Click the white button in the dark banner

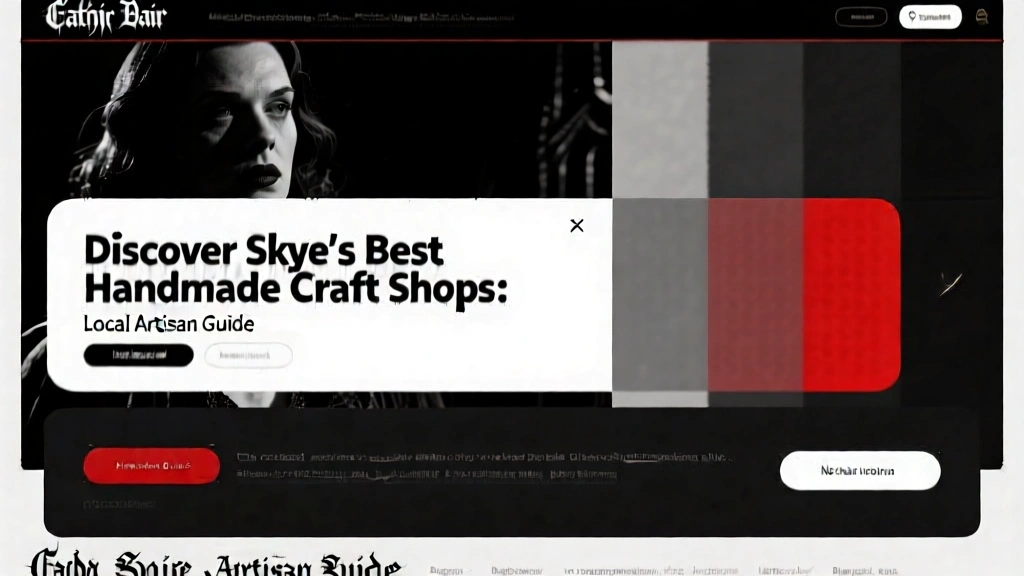click(x=859, y=470)
